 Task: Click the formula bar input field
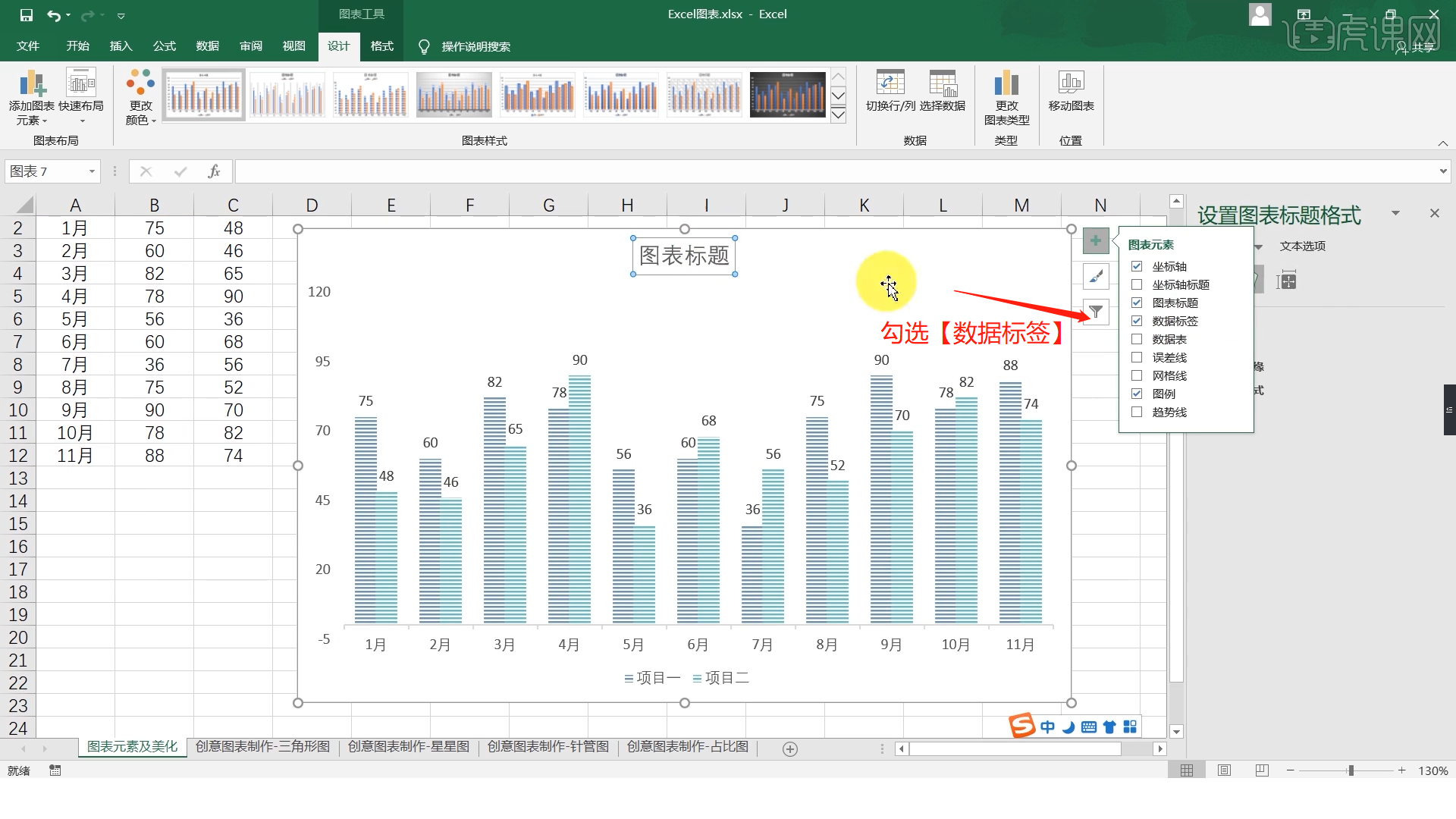click(834, 171)
